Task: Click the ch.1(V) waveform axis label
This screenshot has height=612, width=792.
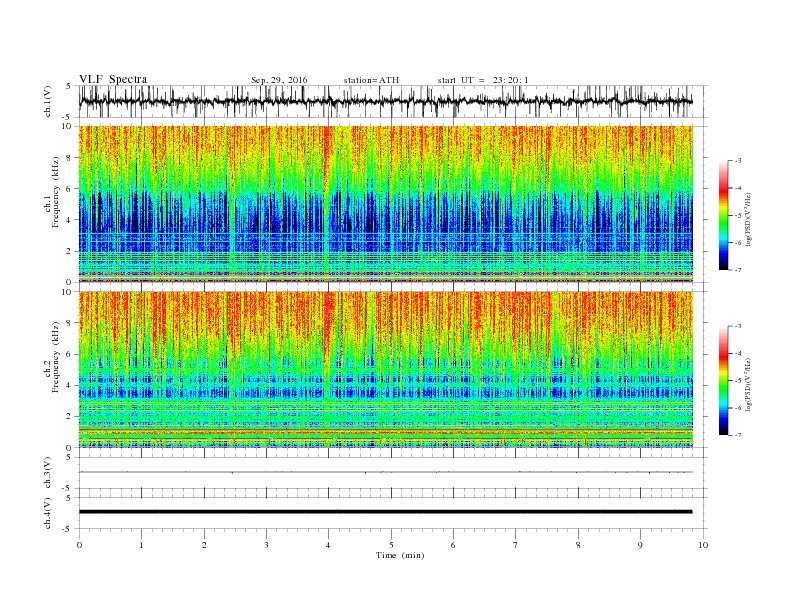Action: [48, 101]
